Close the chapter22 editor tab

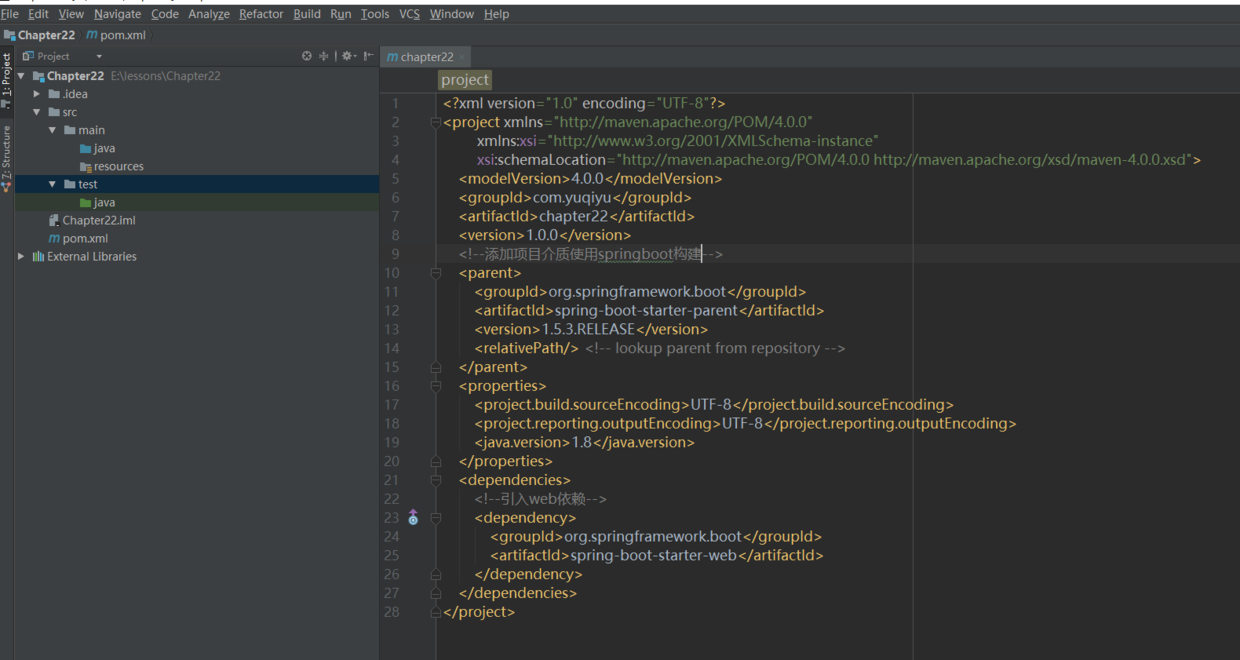point(462,57)
